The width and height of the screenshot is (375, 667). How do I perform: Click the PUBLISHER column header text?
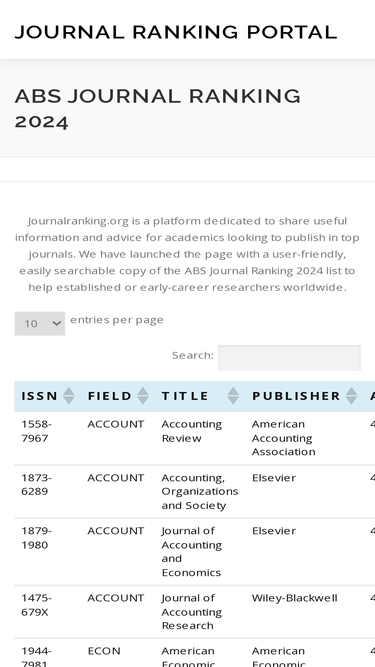[296, 396]
